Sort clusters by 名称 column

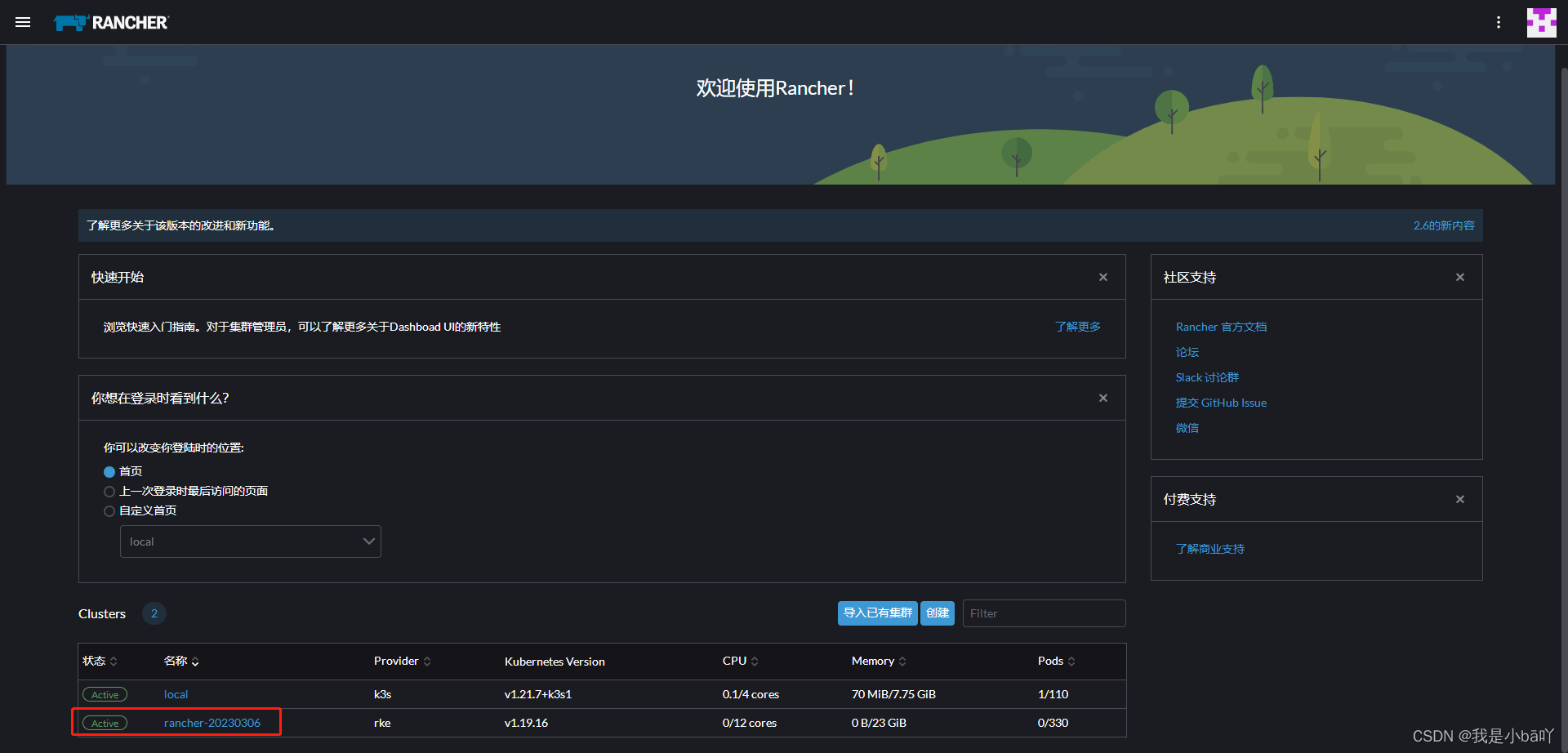click(181, 662)
